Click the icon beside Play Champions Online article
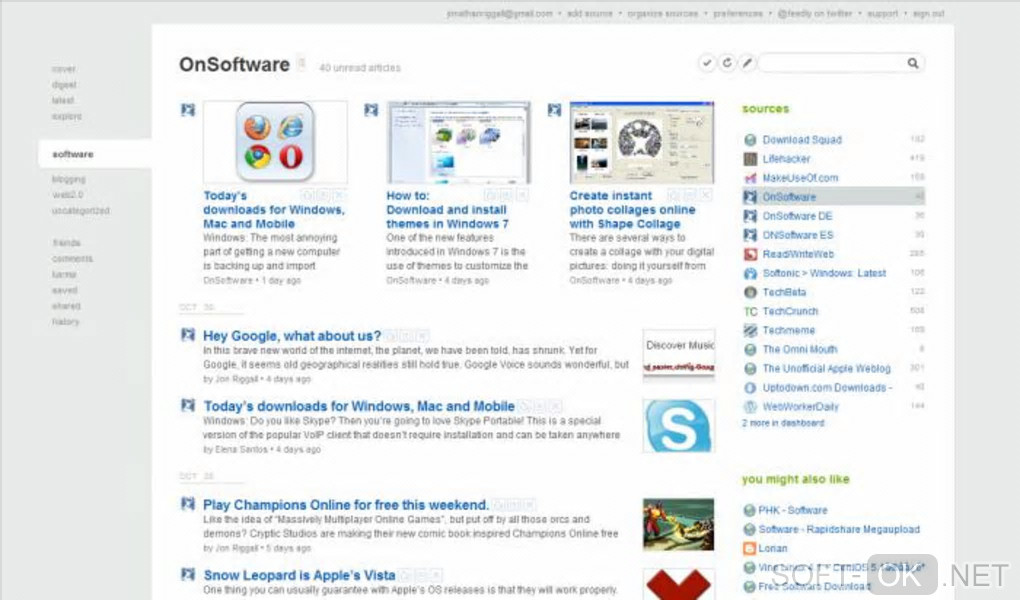 pyautogui.click(x=188, y=503)
